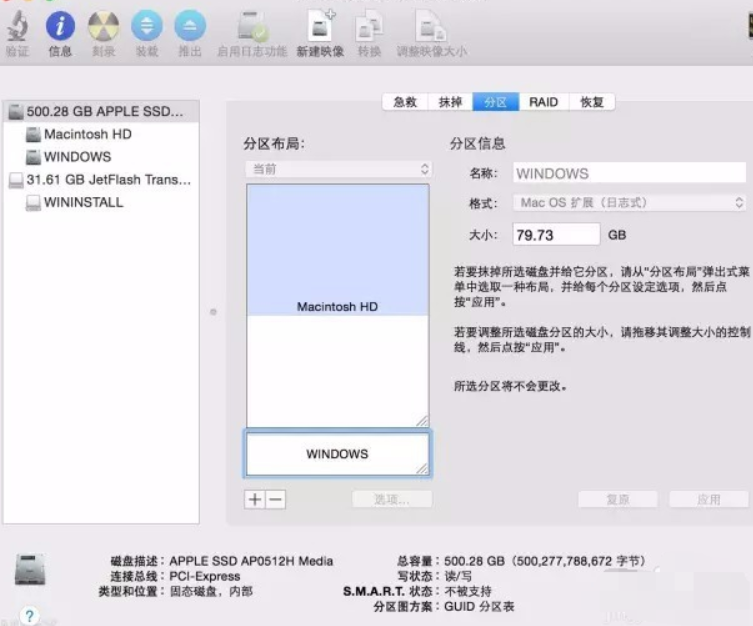The image size is (753, 626).
Task: Click the sidebar divider grab dot
Action: [213, 312]
